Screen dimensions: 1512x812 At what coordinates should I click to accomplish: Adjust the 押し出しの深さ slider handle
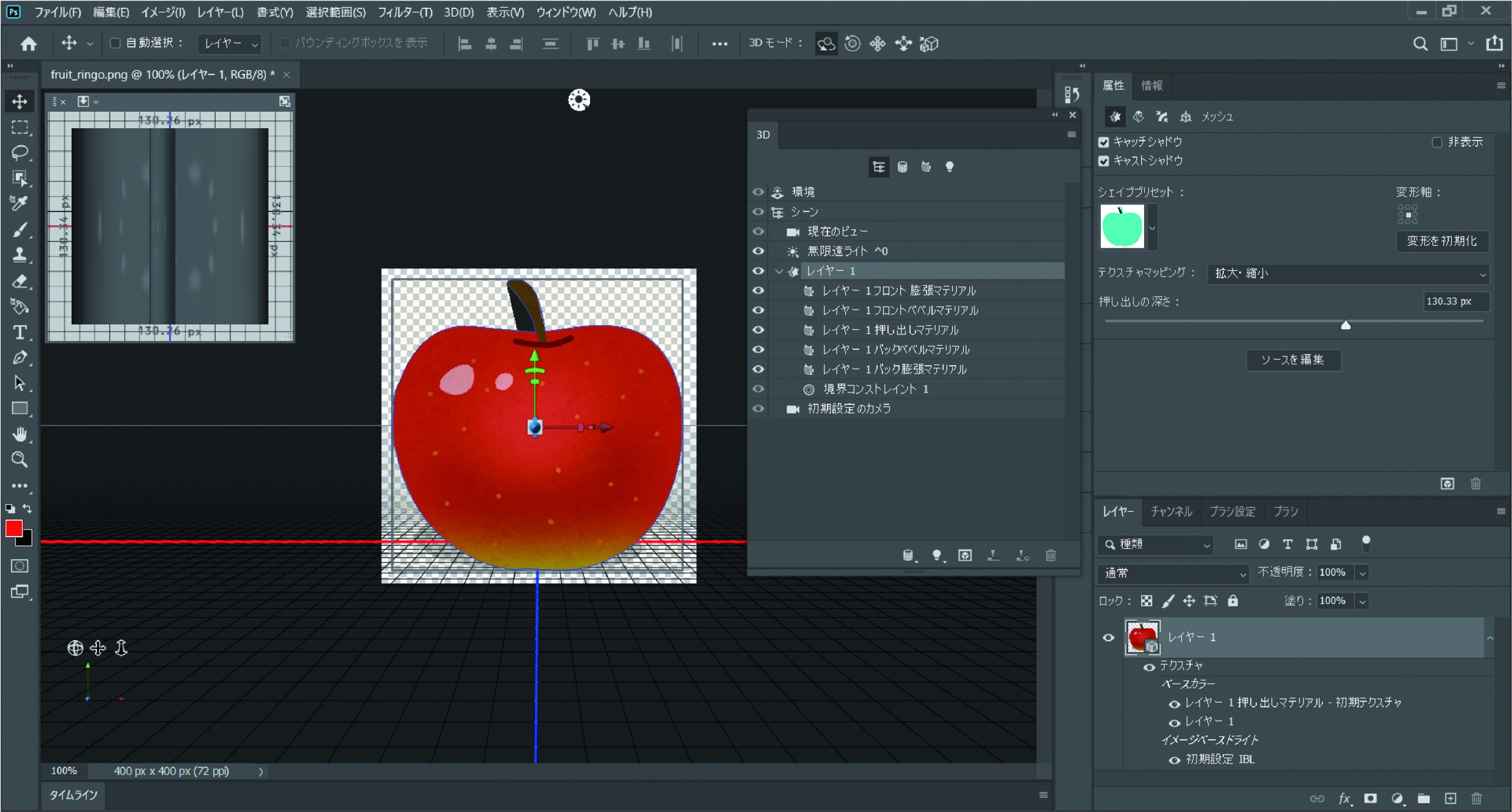point(1345,325)
